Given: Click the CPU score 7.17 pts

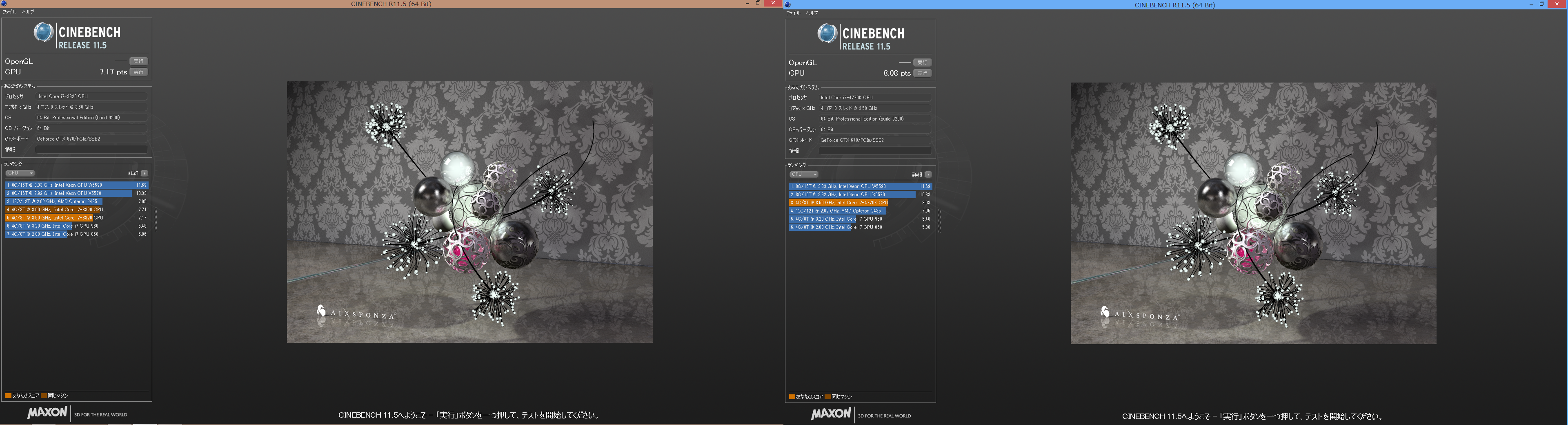Looking at the screenshot, I should (x=113, y=72).
